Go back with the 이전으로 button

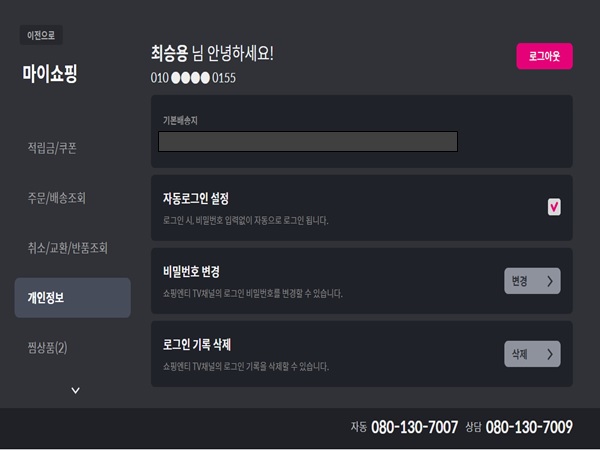(40, 35)
